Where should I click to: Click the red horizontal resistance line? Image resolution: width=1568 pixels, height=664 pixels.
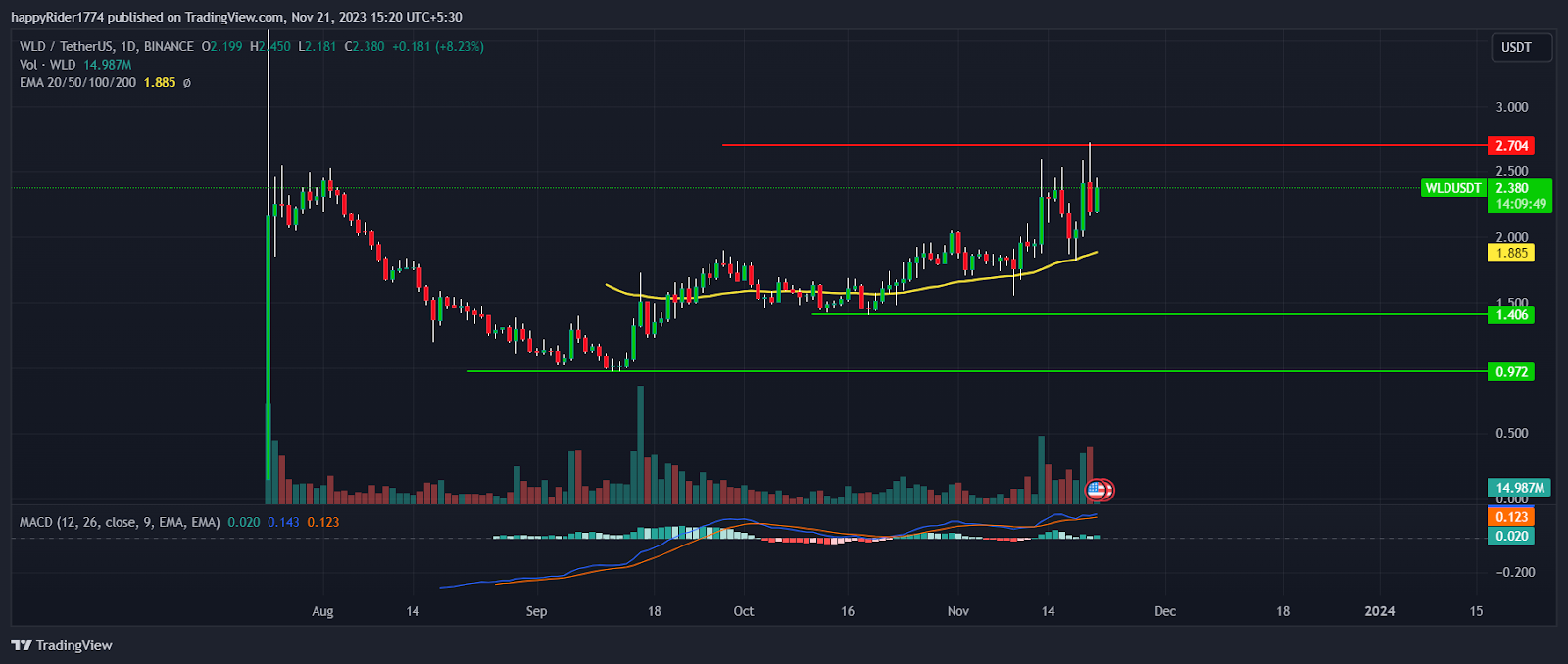1104,145
